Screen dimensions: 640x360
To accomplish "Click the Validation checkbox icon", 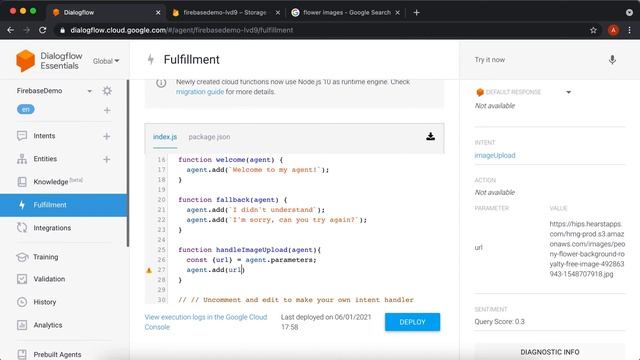I will tap(22, 279).
